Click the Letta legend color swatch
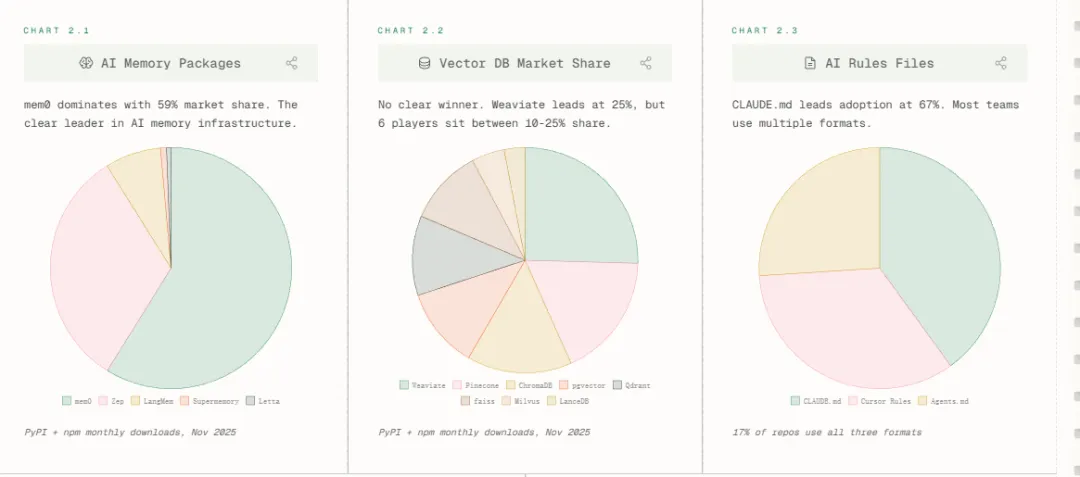 250,401
